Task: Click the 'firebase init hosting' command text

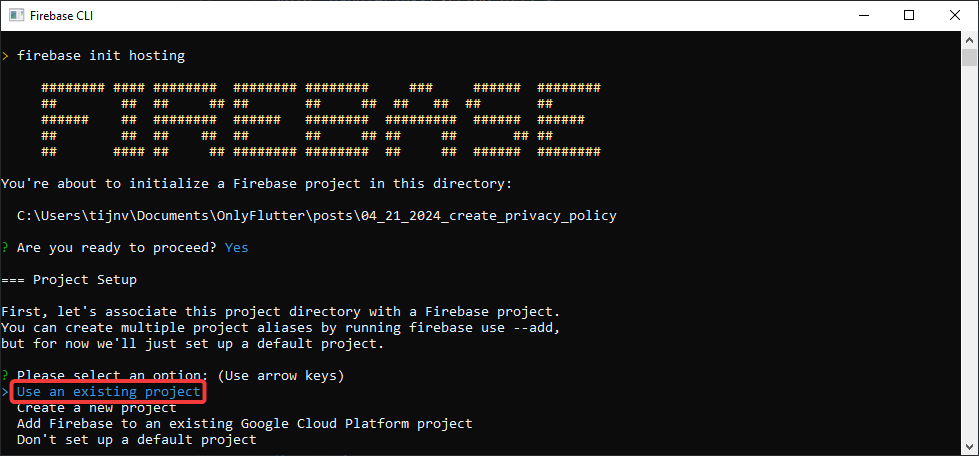Action: [x=101, y=56]
